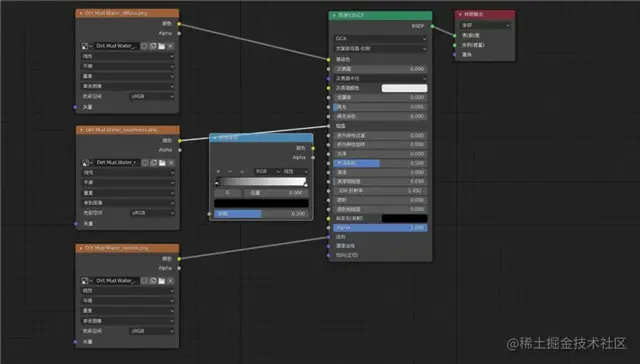
Task: Open image source dropdown in roughness node
Action: coord(128,203)
